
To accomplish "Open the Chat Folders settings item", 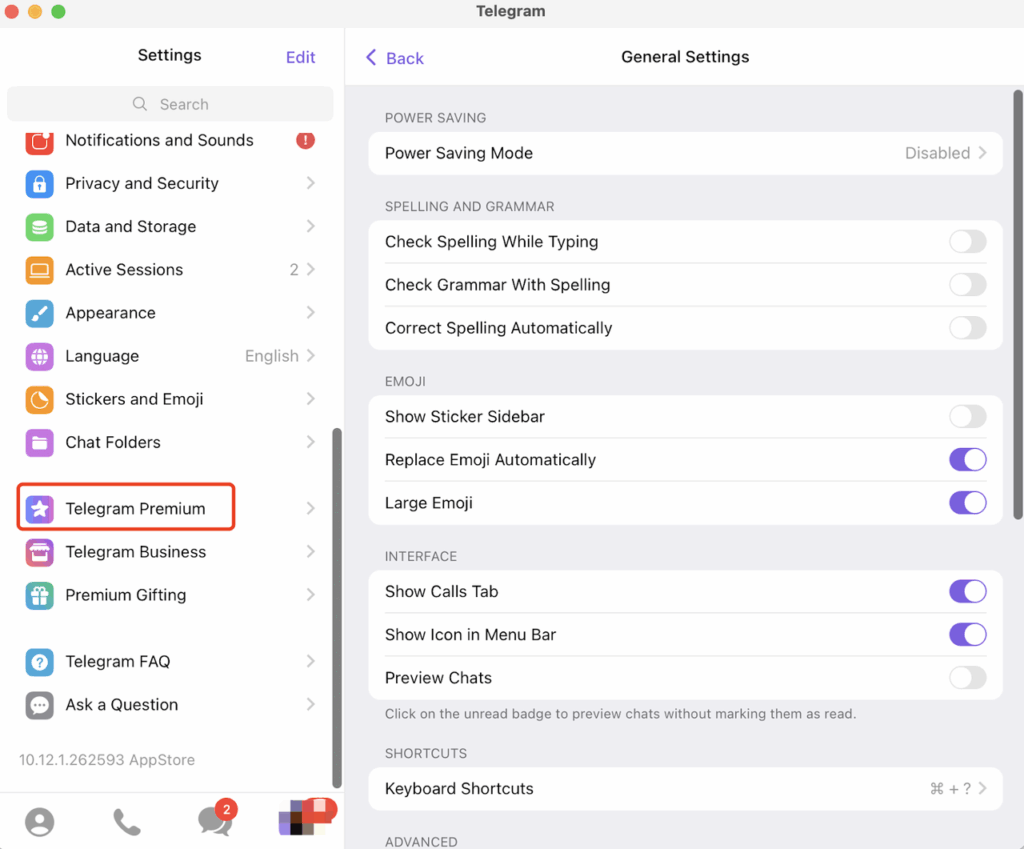I will tap(170, 442).
